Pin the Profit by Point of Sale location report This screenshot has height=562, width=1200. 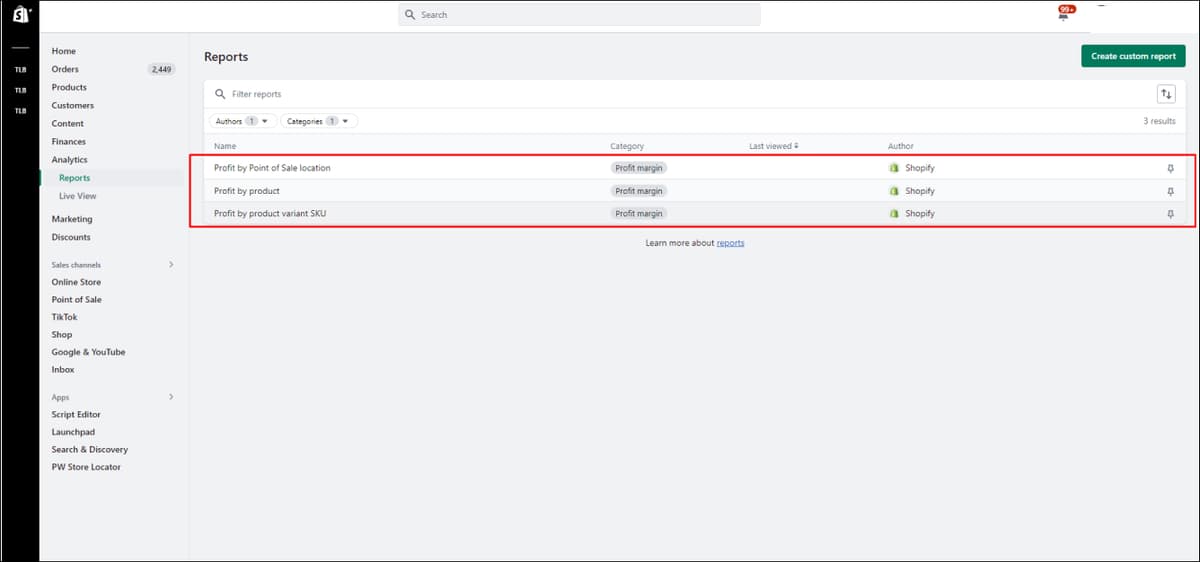click(1170, 168)
